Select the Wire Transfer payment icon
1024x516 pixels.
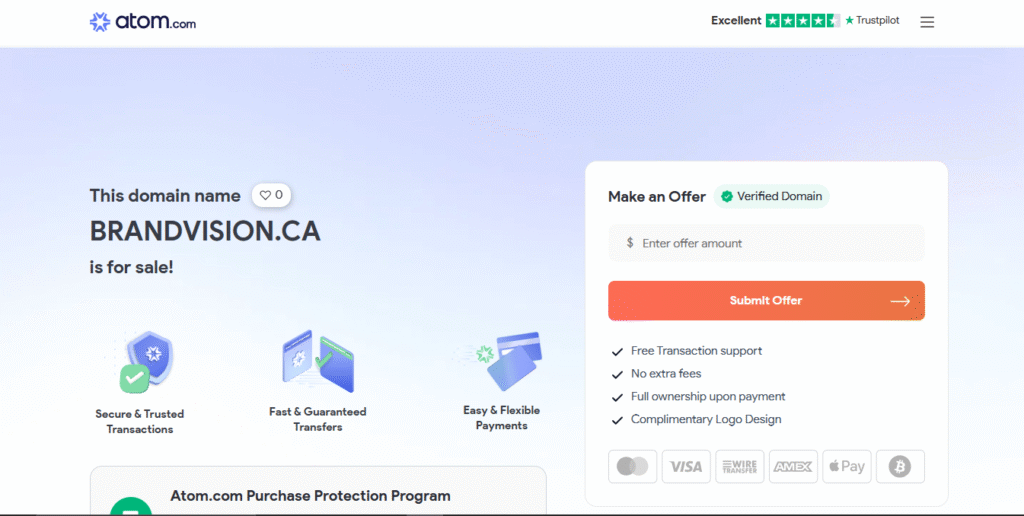click(740, 466)
